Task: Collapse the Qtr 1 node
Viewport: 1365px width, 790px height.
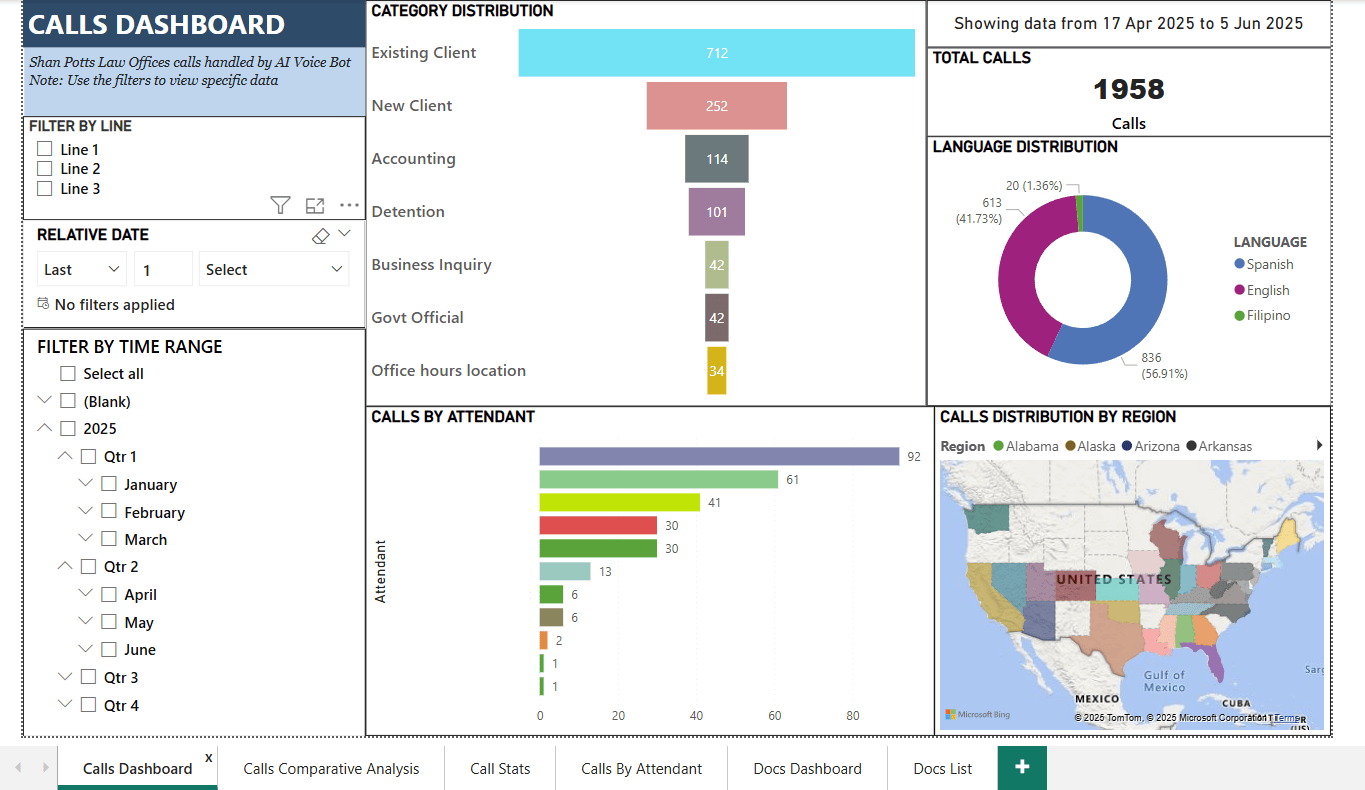Action: (x=65, y=456)
